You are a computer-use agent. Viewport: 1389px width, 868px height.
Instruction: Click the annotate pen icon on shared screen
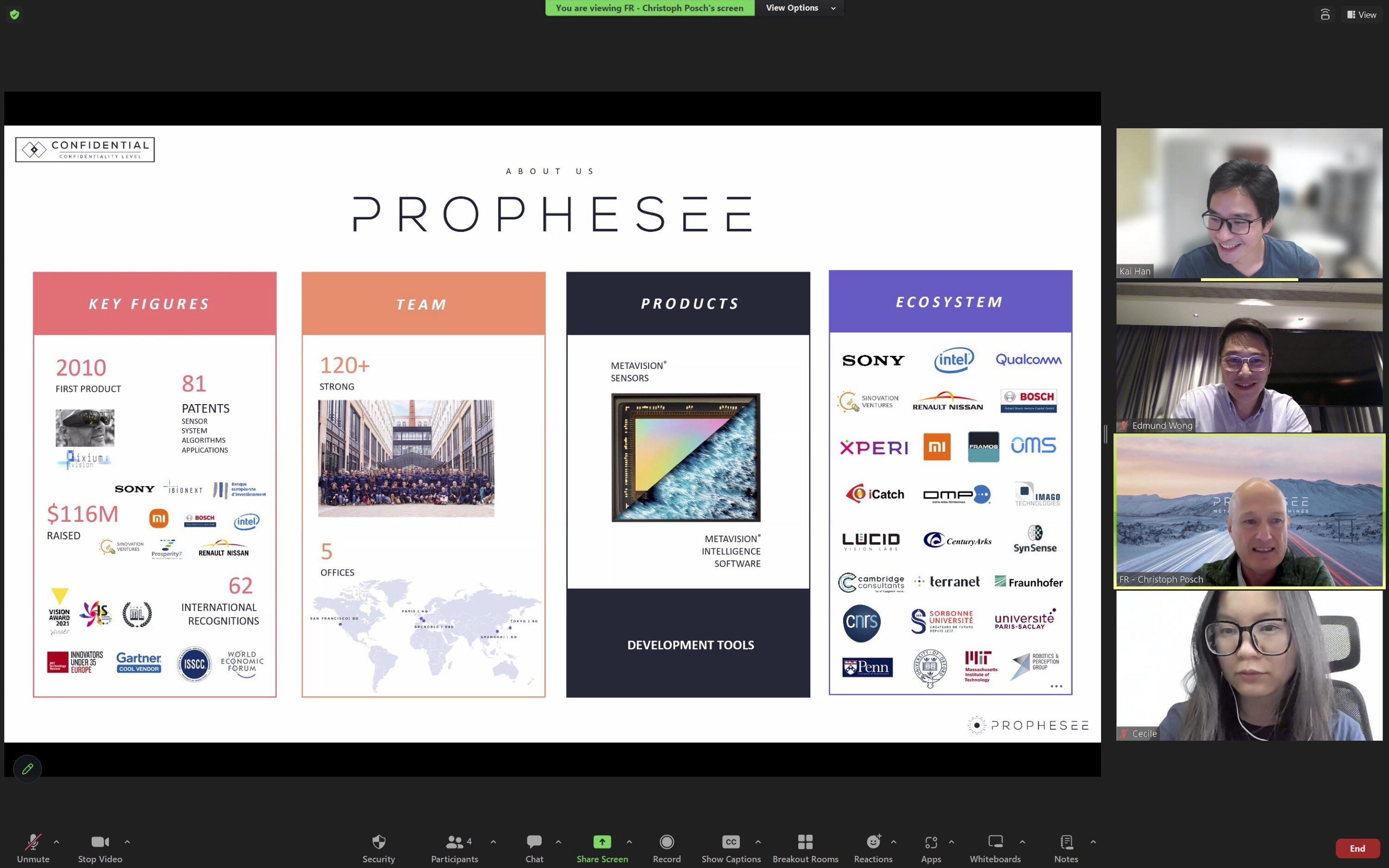pos(27,768)
